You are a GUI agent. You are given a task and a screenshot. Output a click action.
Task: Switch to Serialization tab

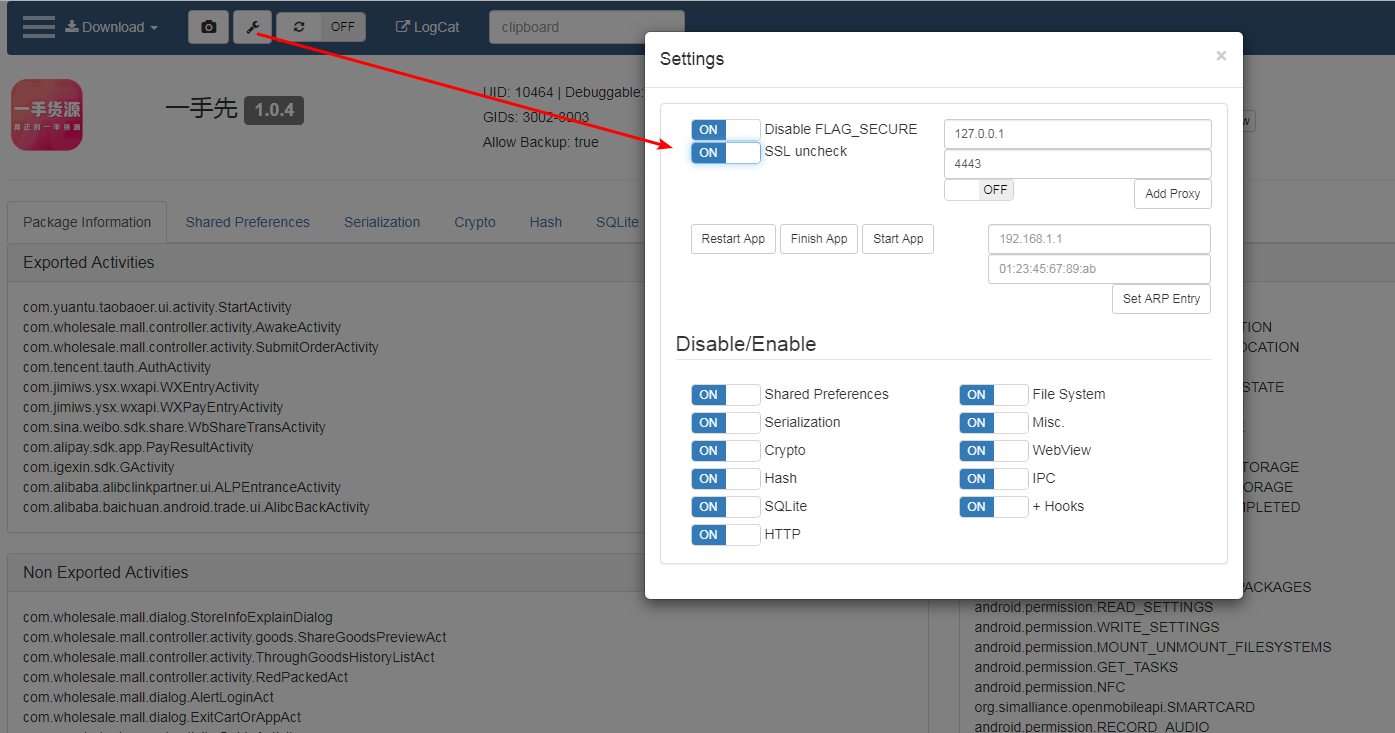tap(382, 222)
